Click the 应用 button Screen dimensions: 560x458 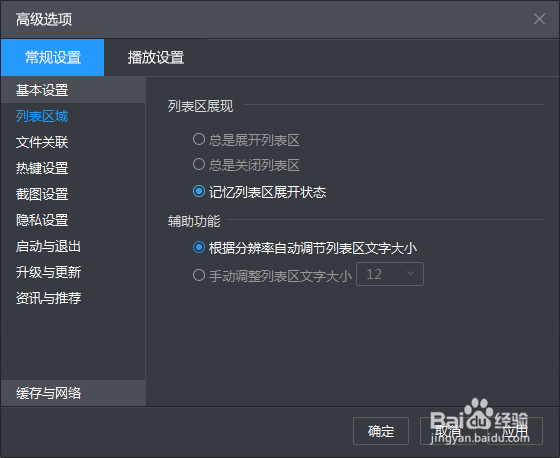pyautogui.click(x=515, y=431)
